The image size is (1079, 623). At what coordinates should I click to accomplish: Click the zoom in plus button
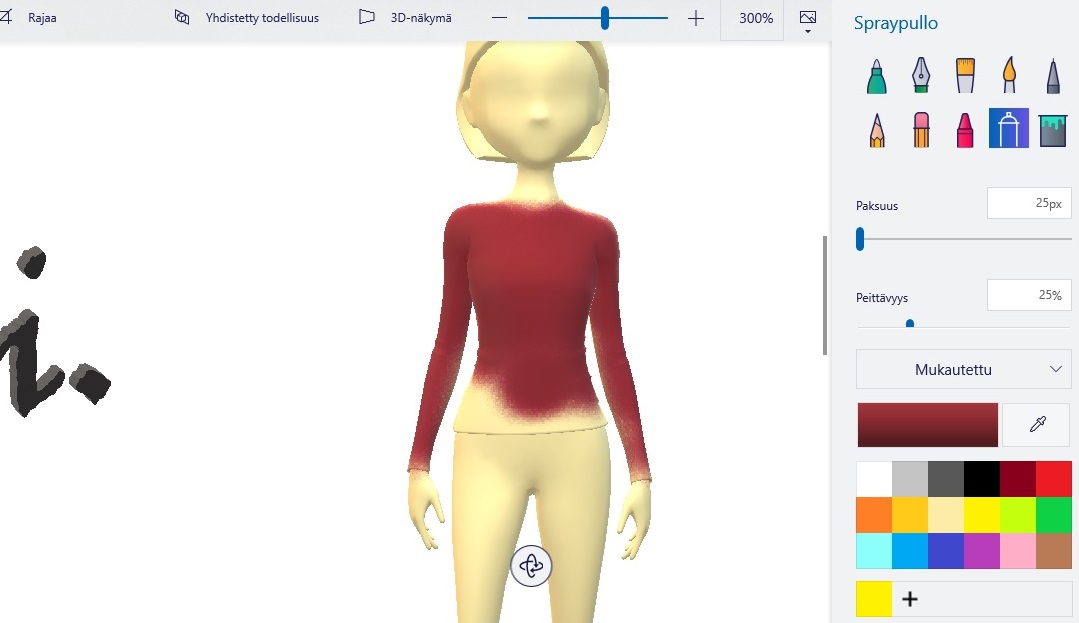point(696,18)
